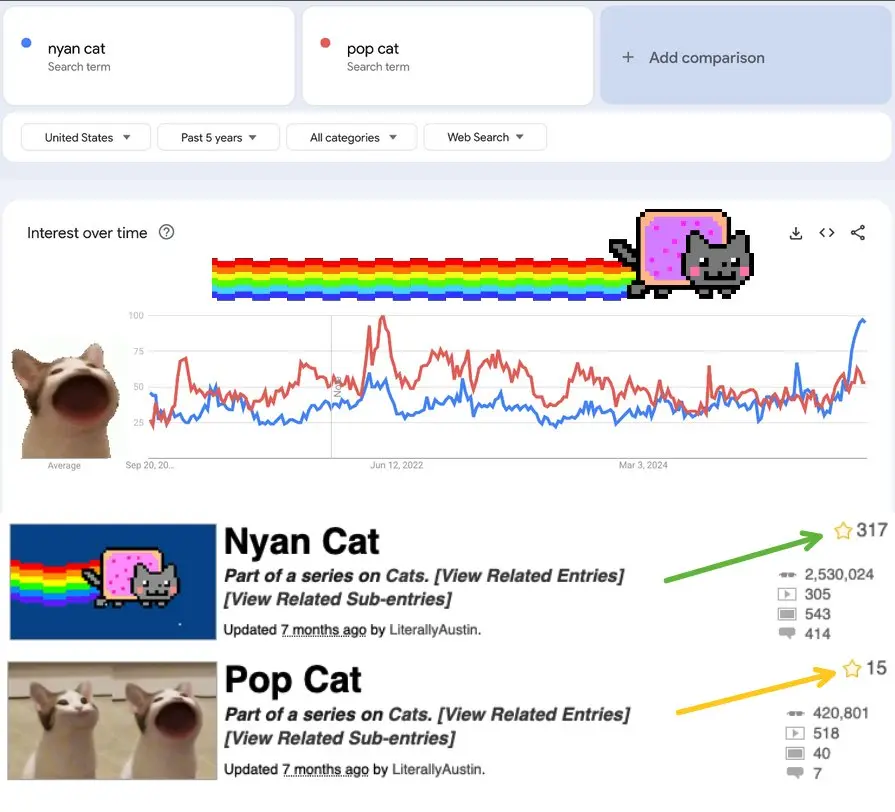Click 7 months ago in Pop Cat entry
This screenshot has width=895, height=812.
point(325,770)
